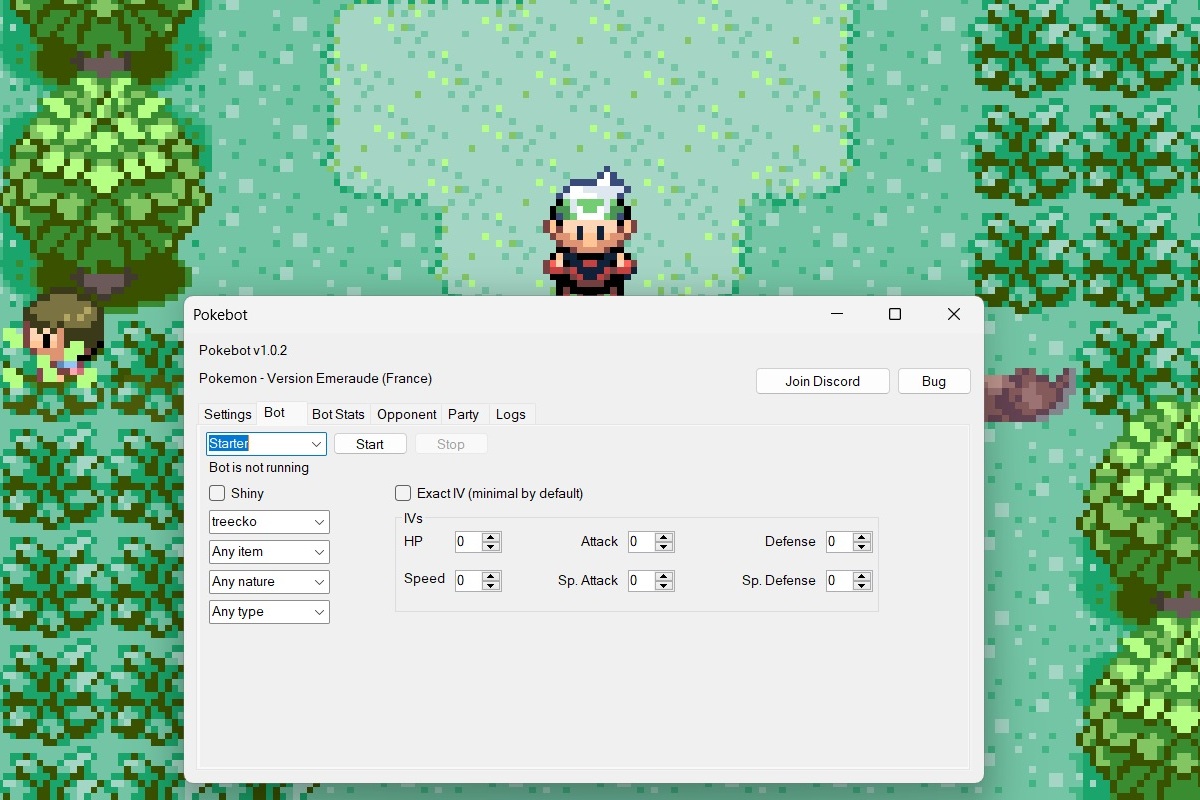Screen dimensions: 1200x800
Task: Click the Defense IV value field
Action: pyautogui.click(x=839, y=542)
